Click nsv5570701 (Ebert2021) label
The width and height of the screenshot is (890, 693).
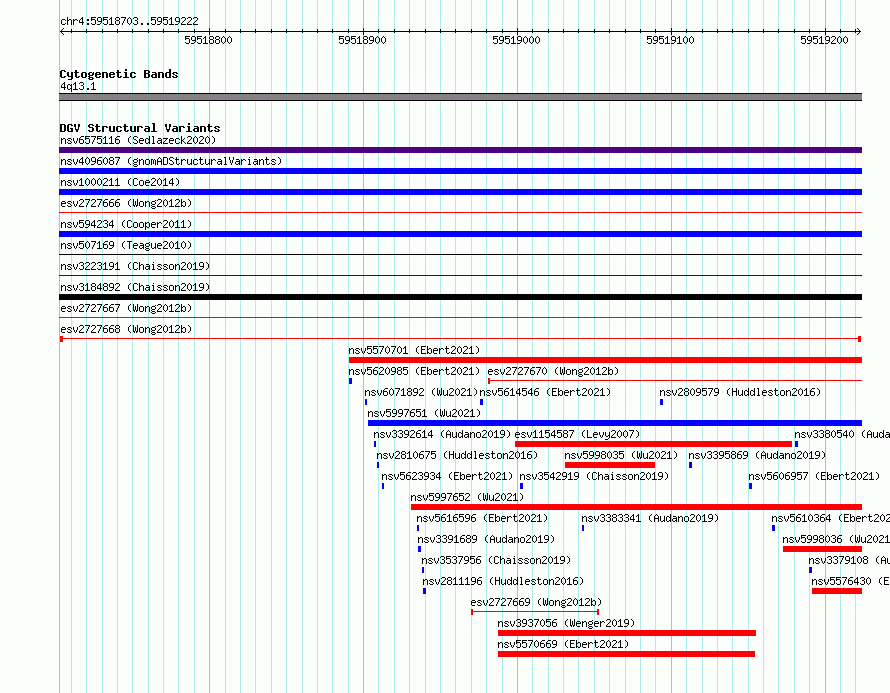pyautogui.click(x=414, y=350)
